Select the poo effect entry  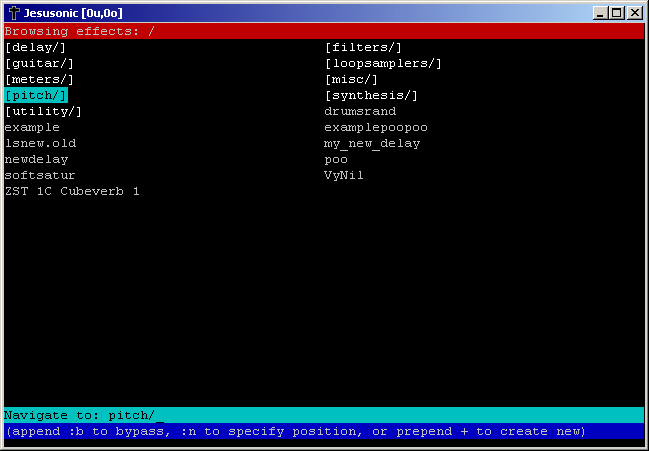pyautogui.click(x=336, y=160)
